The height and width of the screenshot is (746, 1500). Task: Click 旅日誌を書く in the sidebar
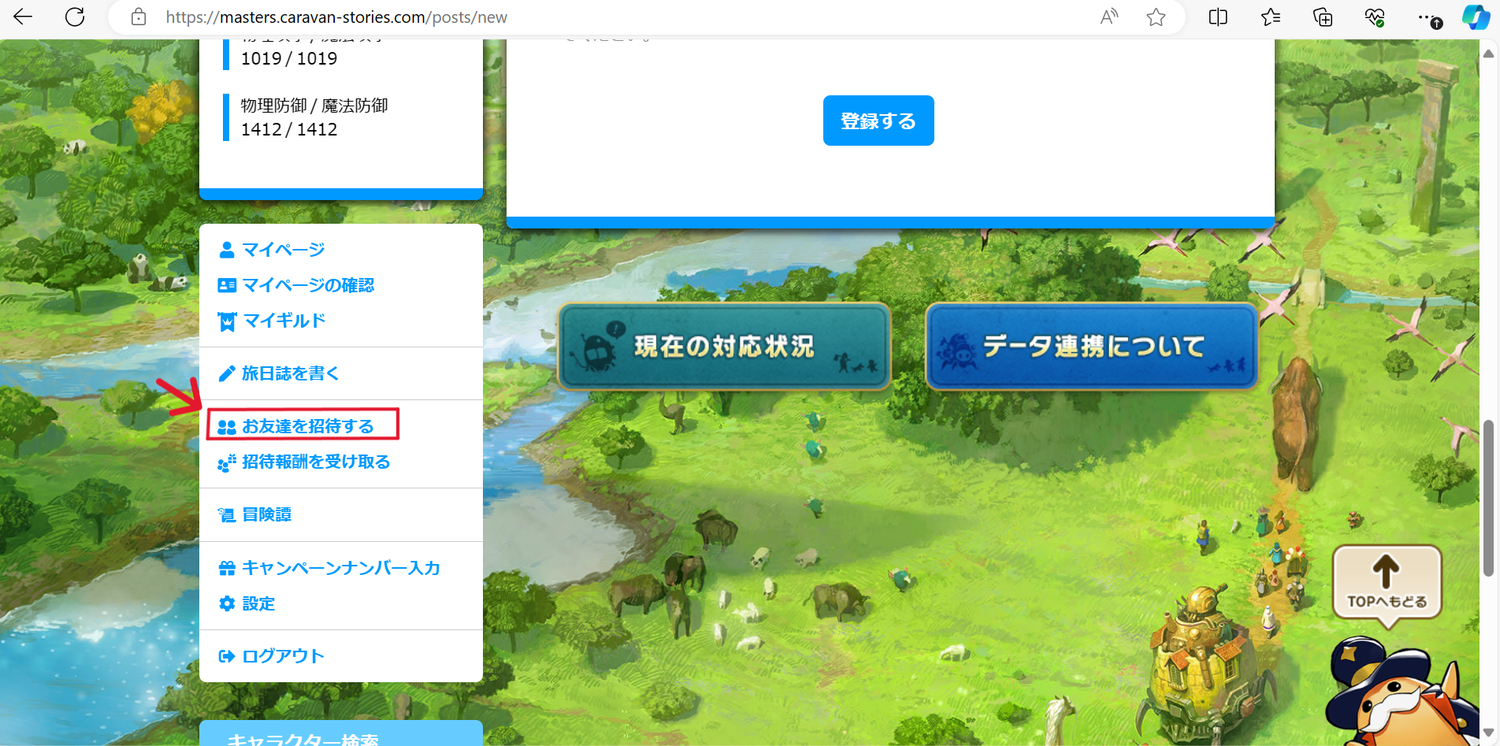[290, 373]
